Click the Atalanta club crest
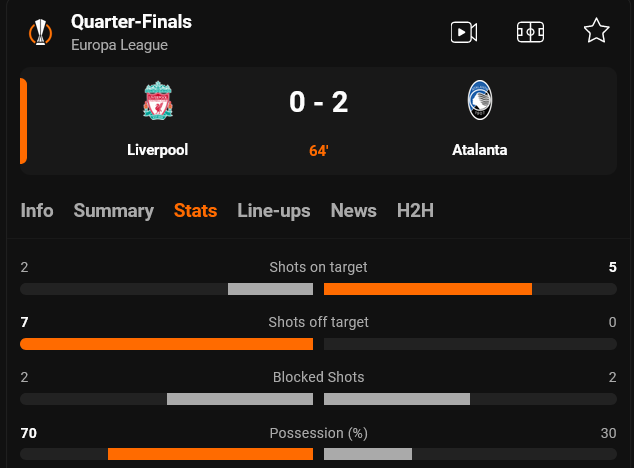The height and width of the screenshot is (469, 636). click(x=480, y=102)
